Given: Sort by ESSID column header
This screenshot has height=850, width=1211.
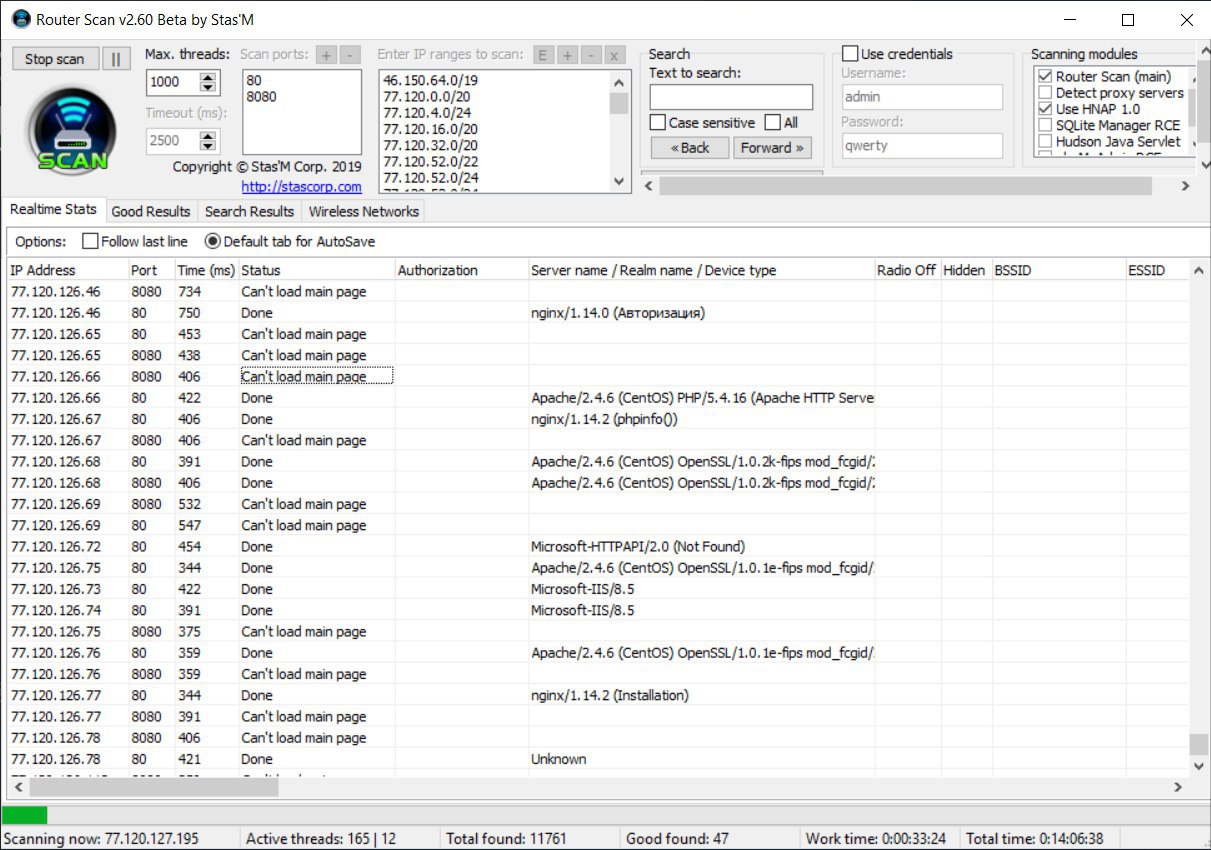Looking at the screenshot, I should (x=1158, y=270).
